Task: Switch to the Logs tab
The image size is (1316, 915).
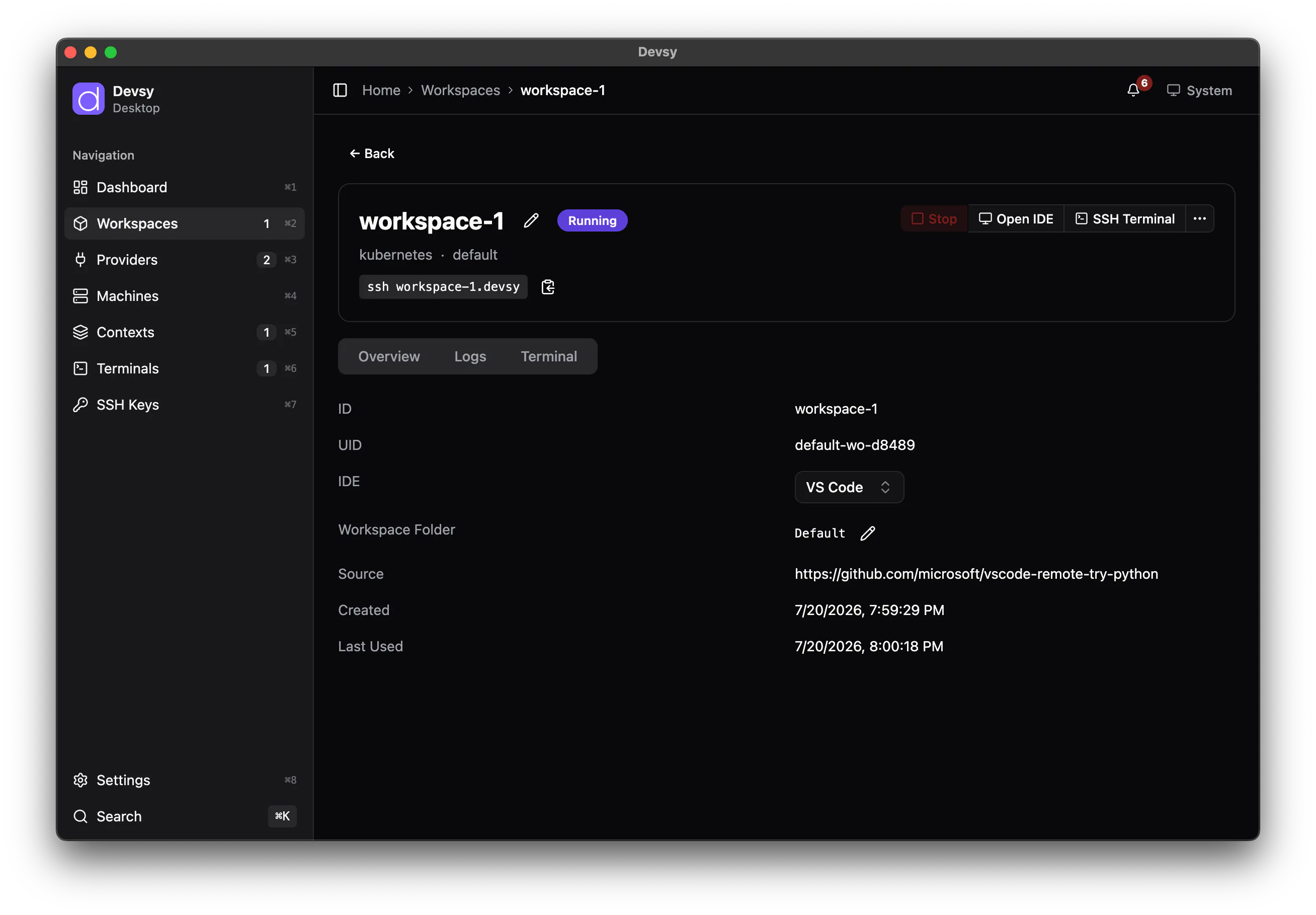Action: coord(470,356)
